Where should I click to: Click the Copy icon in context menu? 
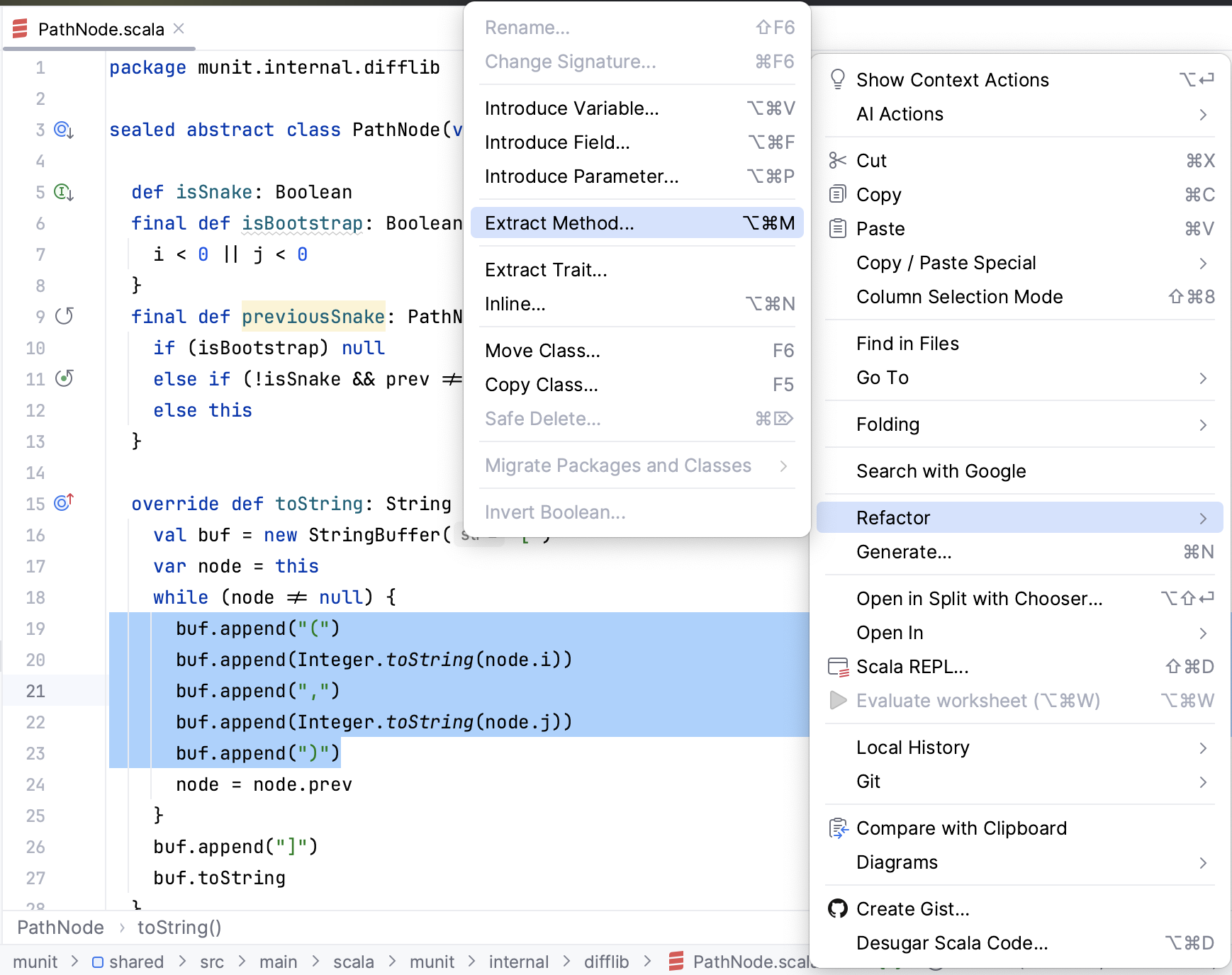(838, 194)
